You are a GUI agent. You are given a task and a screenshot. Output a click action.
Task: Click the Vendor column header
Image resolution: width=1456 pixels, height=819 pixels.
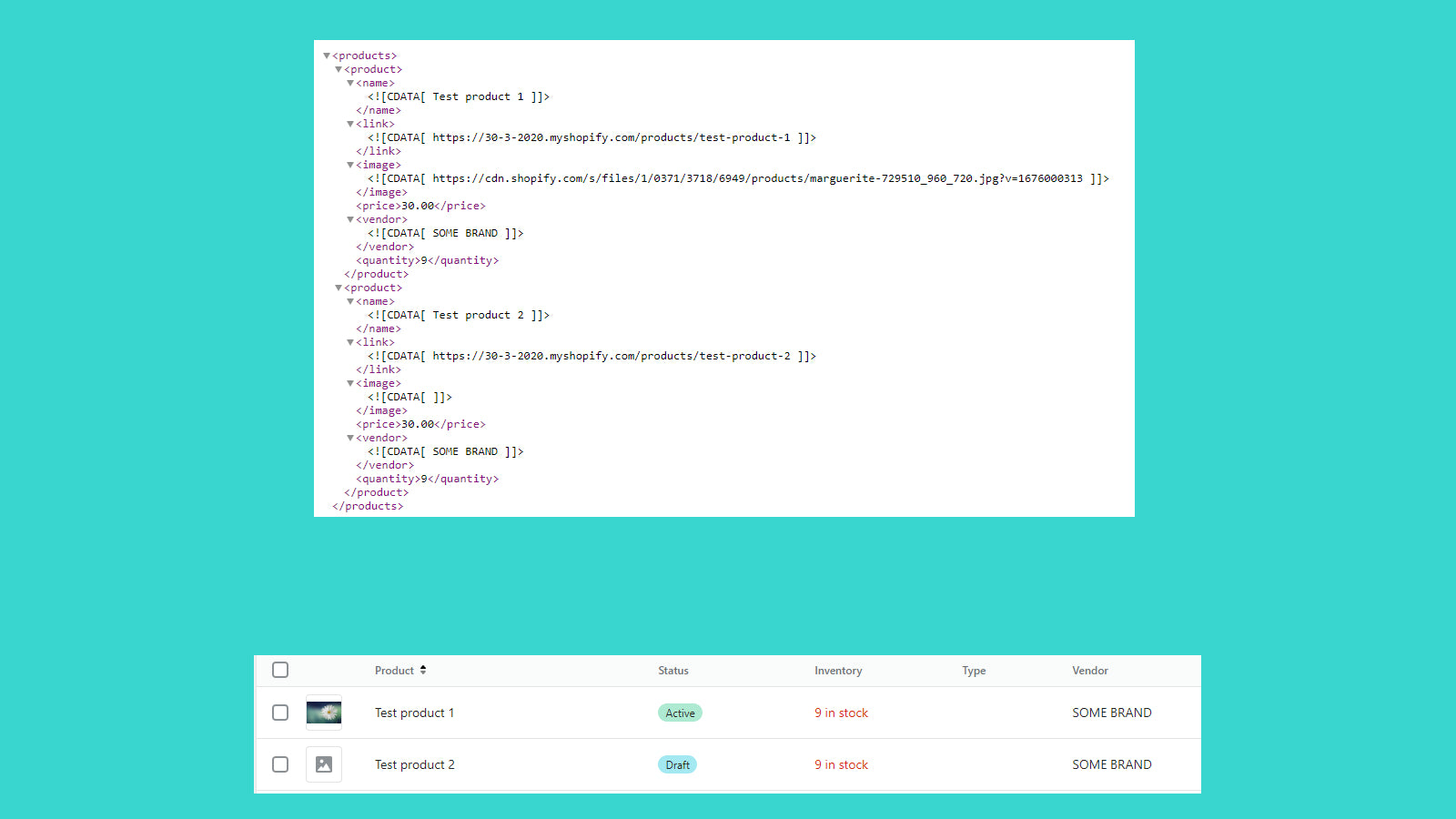coord(1089,670)
